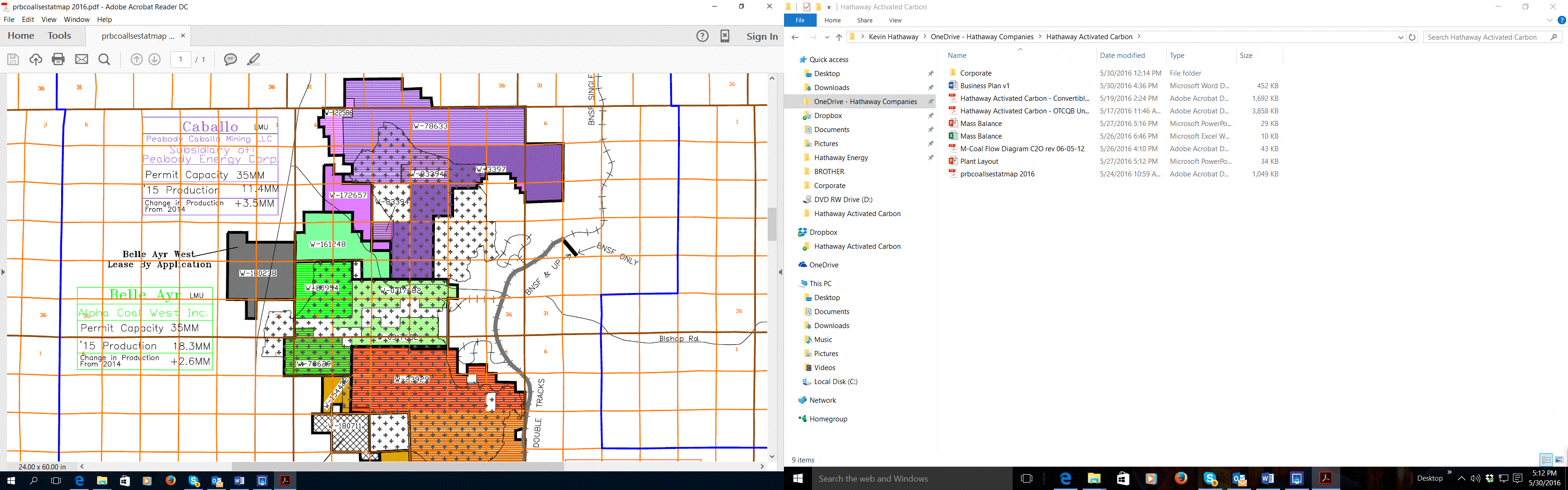The width and height of the screenshot is (1568, 490).
Task: Open Acrobat Help question mark icon
Action: coord(702,36)
